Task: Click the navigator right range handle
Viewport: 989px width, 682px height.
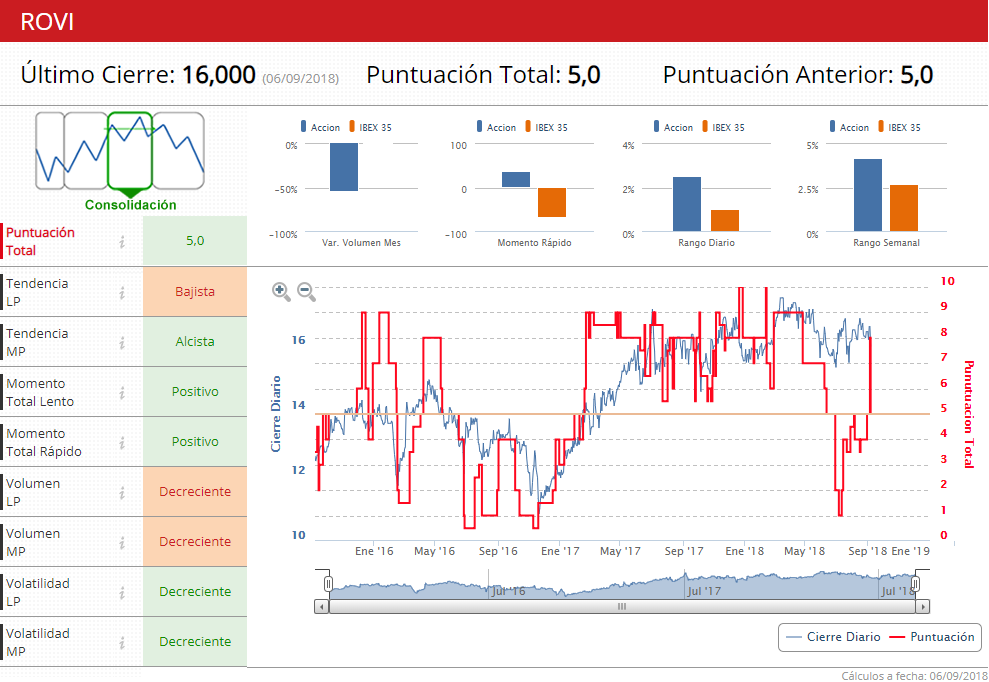Action: click(x=915, y=584)
